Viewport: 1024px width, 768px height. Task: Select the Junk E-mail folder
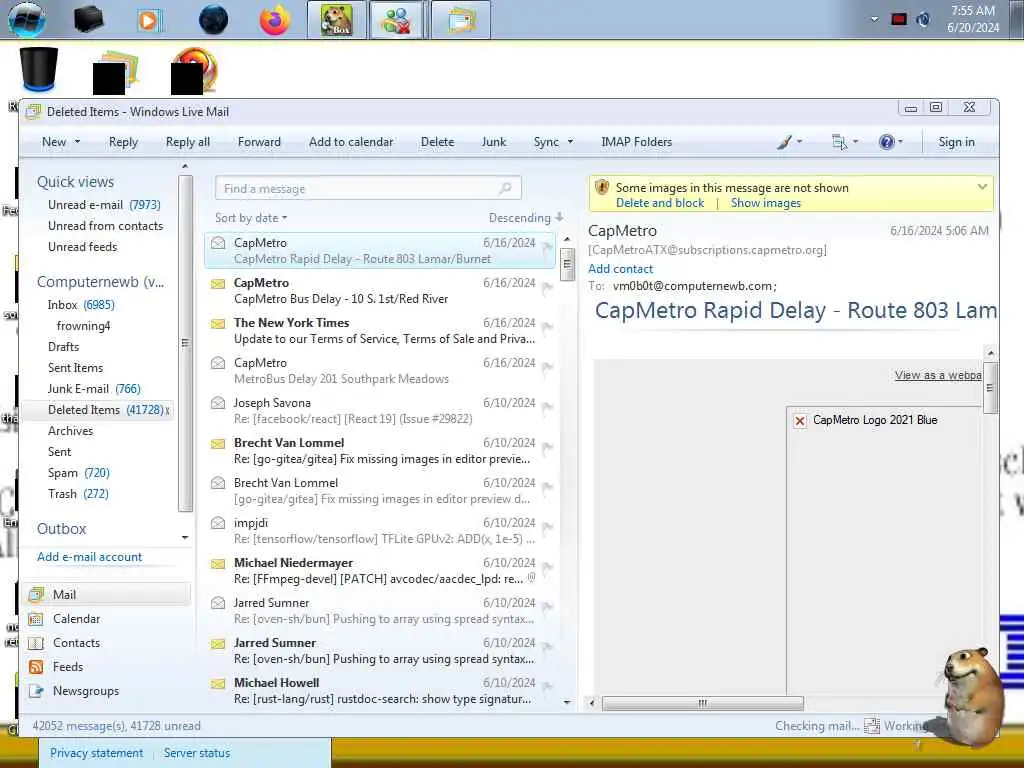94,389
